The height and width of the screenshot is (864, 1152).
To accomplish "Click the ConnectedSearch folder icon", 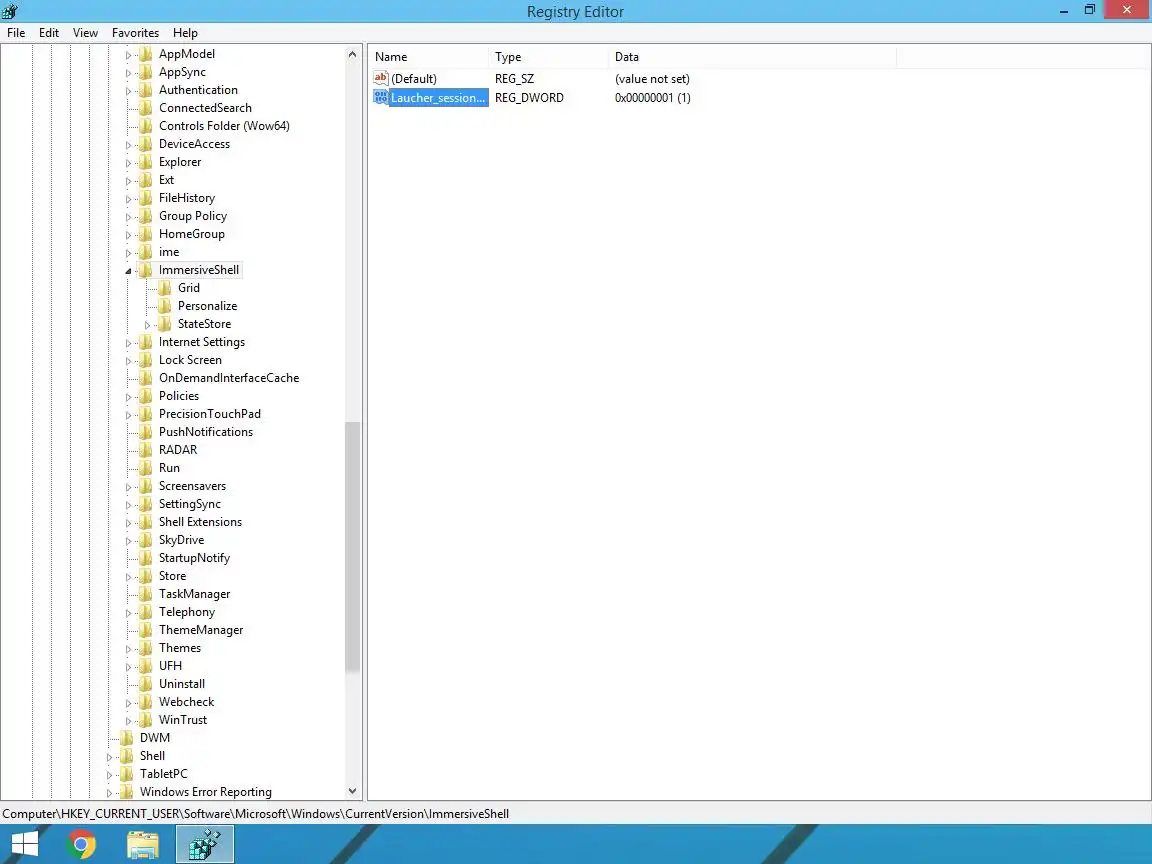I will pos(145,108).
